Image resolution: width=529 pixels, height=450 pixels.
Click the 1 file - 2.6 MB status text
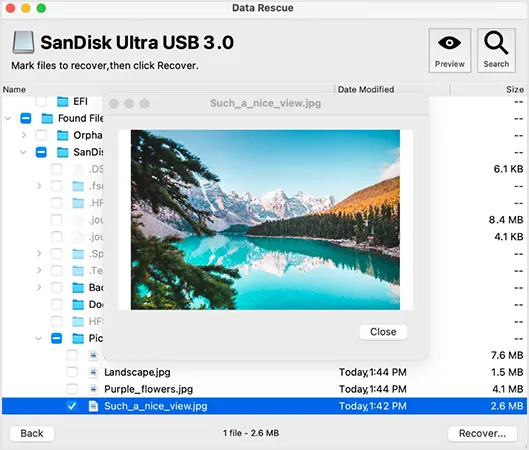251,433
